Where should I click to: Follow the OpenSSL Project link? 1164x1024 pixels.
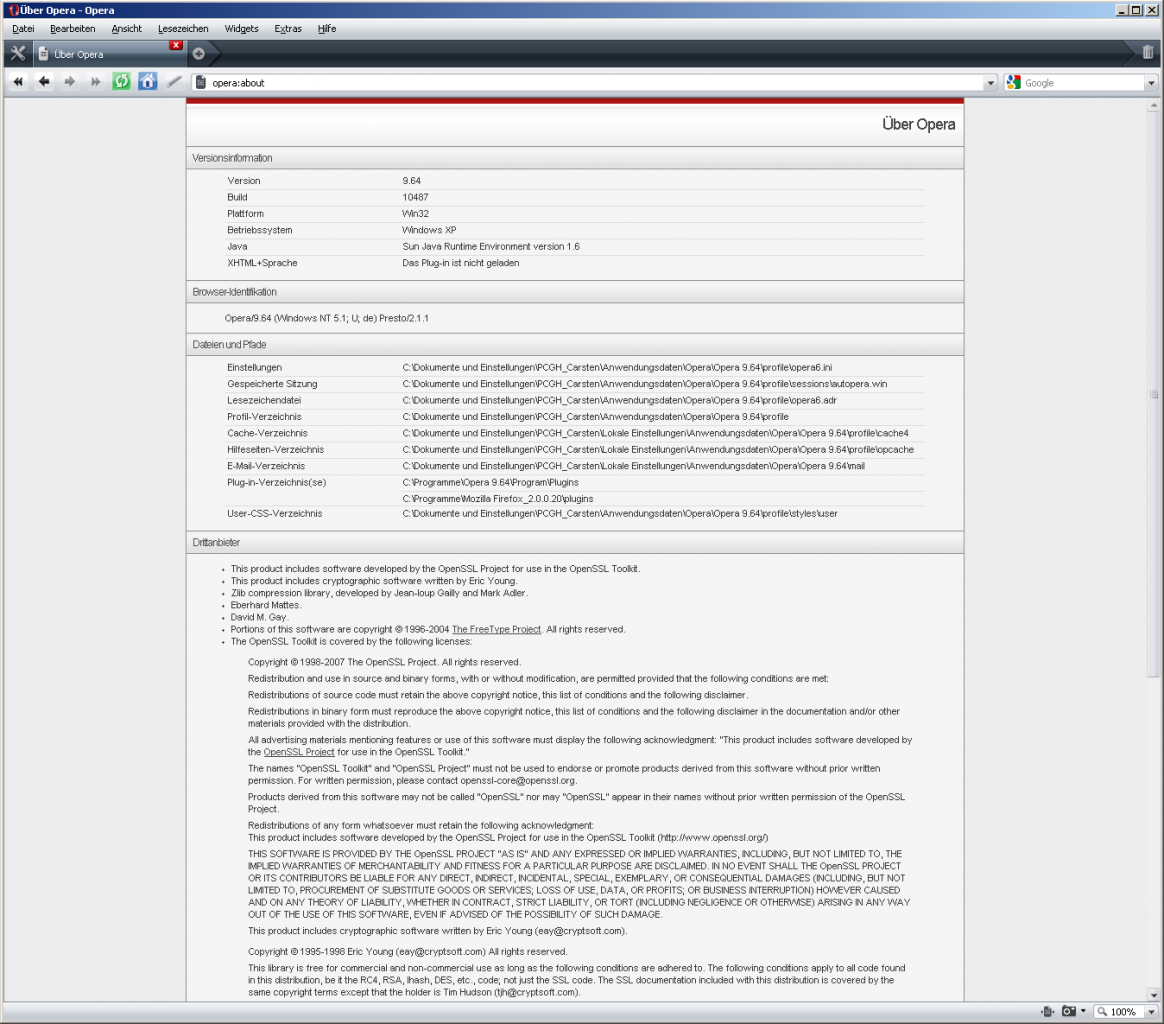[x=298, y=751]
